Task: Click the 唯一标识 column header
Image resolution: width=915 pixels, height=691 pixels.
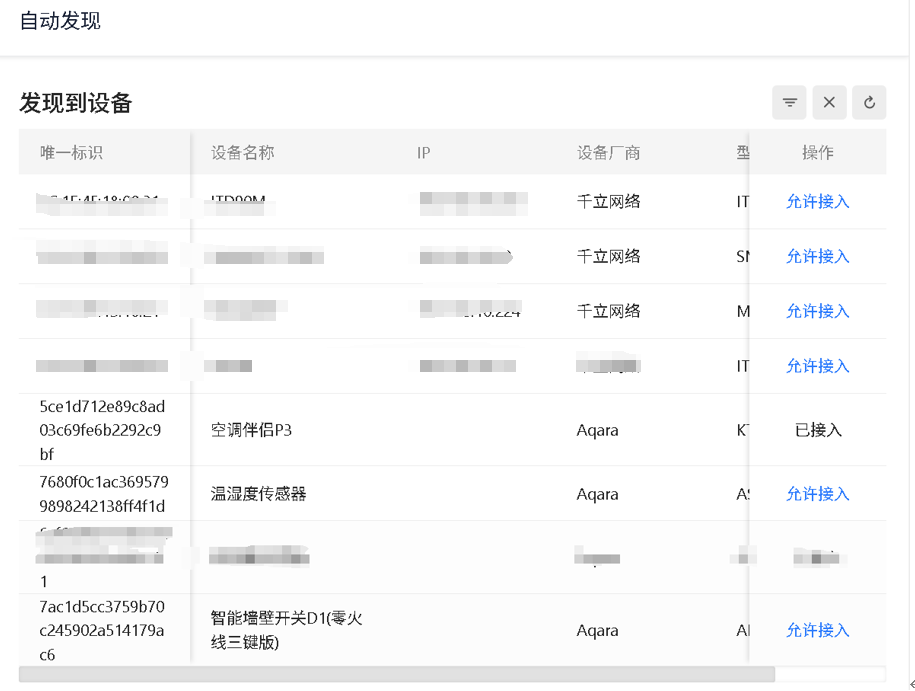Action: [71, 153]
